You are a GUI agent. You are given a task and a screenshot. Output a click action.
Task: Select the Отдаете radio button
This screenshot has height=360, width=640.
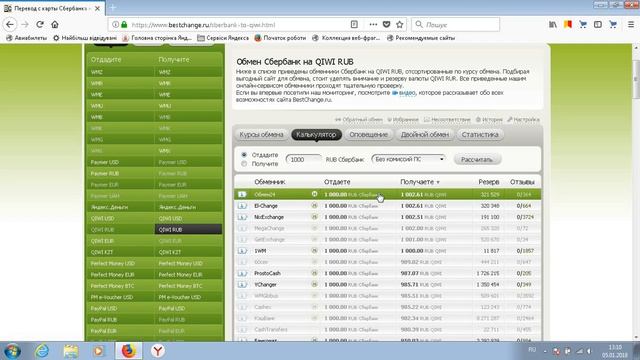(x=244, y=155)
